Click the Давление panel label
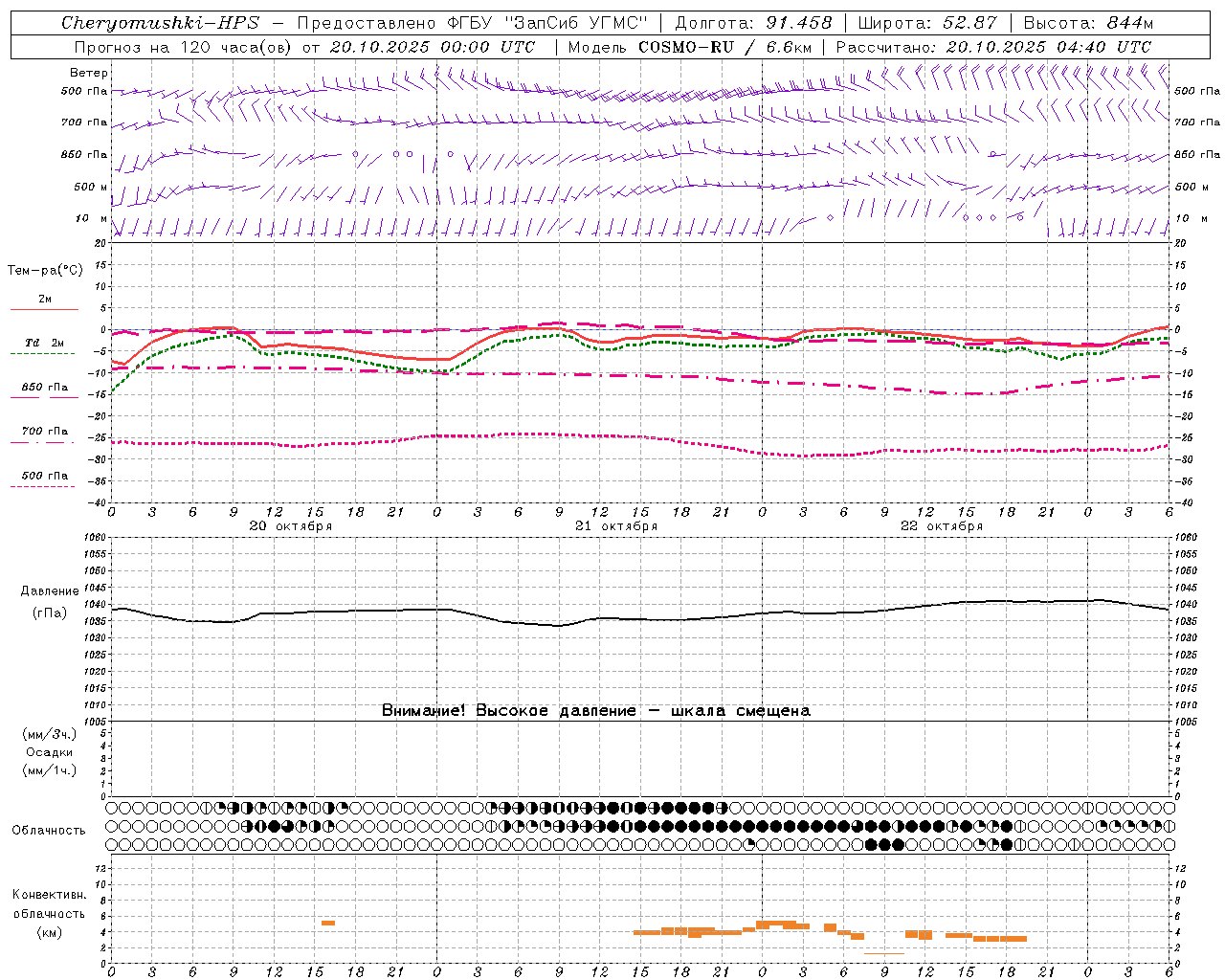This screenshot has height=980, width=1225. tap(50, 591)
